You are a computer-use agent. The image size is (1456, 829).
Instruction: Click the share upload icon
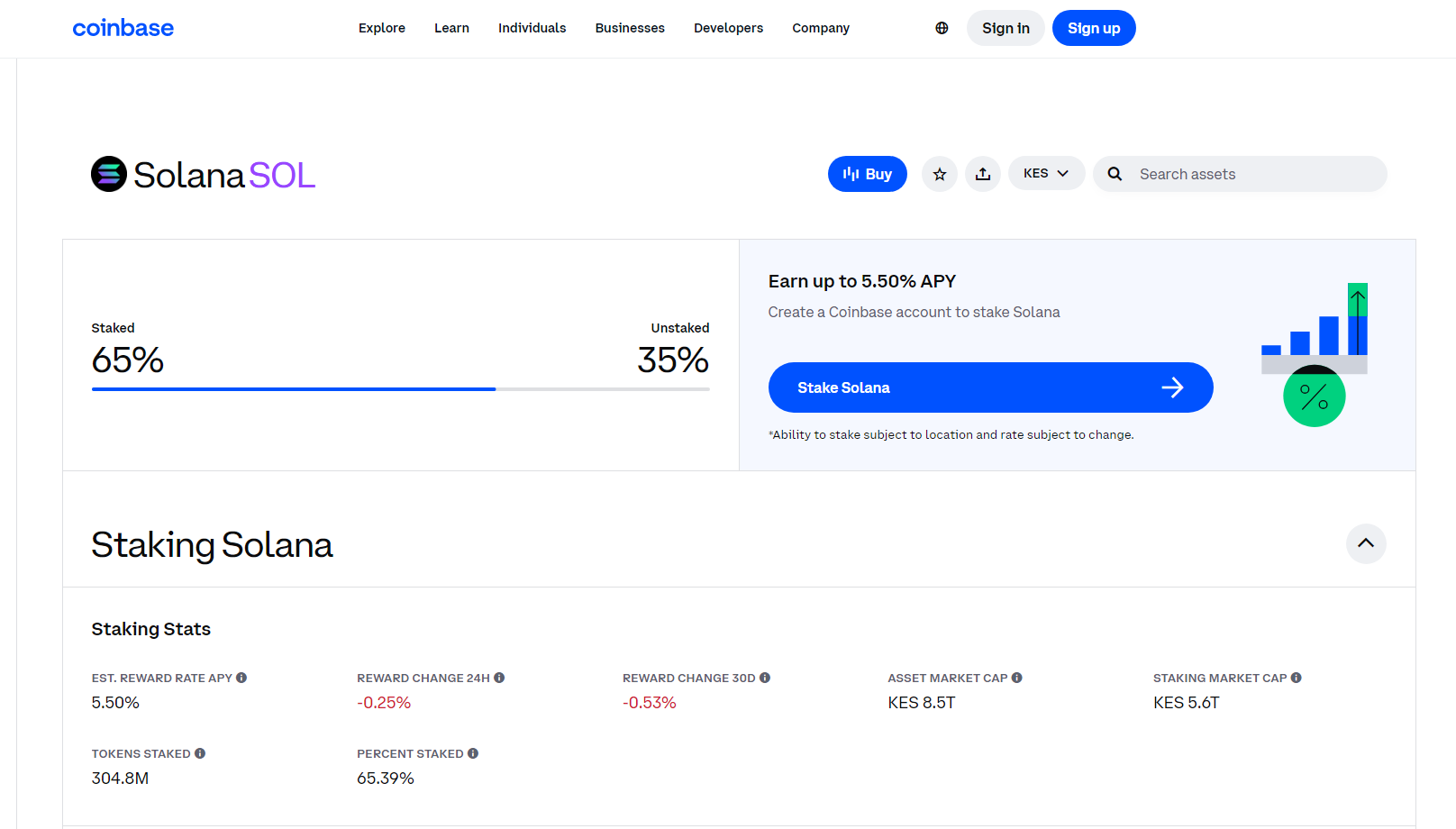coord(983,174)
